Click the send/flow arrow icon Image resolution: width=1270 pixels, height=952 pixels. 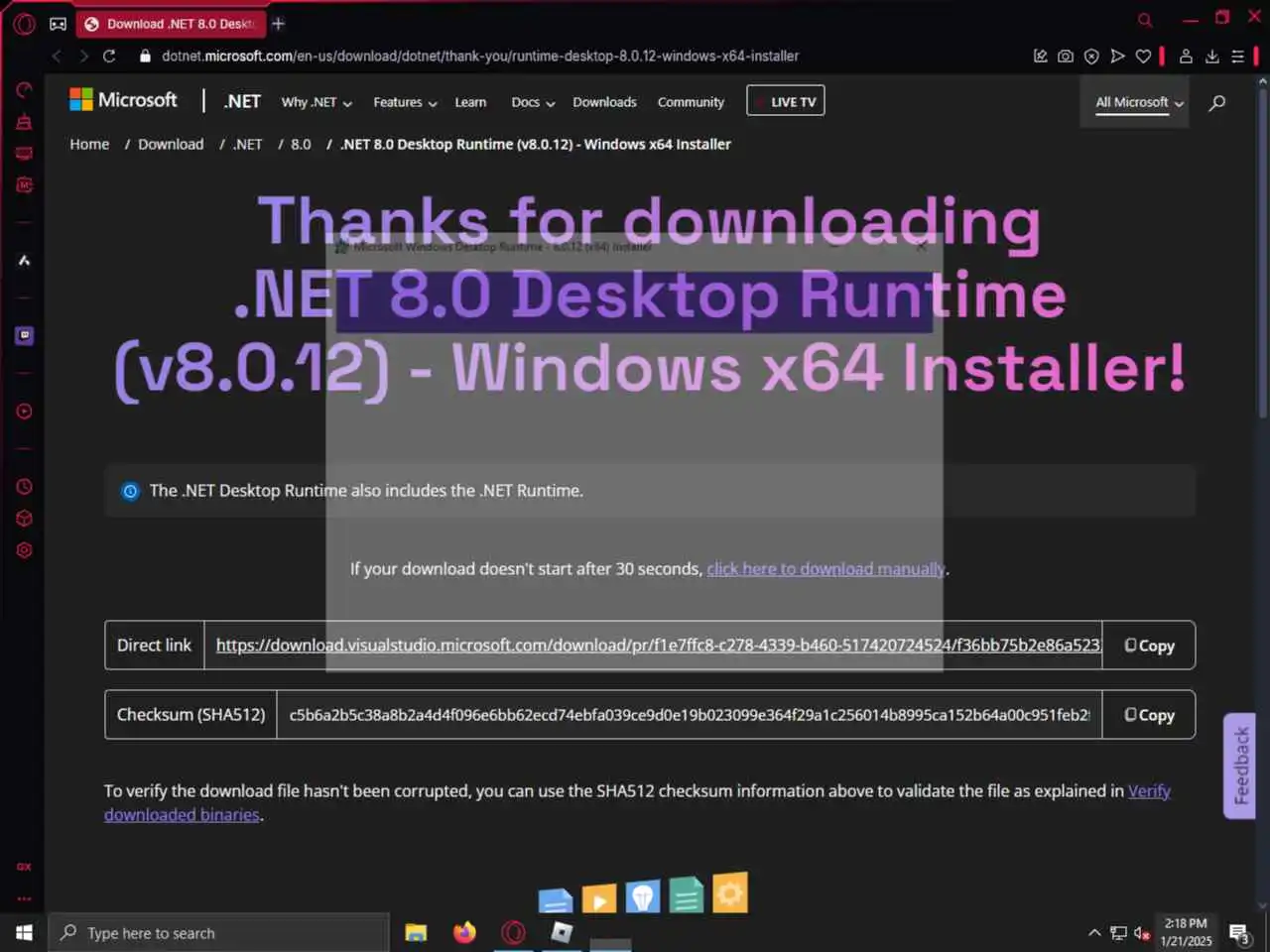point(1117,57)
